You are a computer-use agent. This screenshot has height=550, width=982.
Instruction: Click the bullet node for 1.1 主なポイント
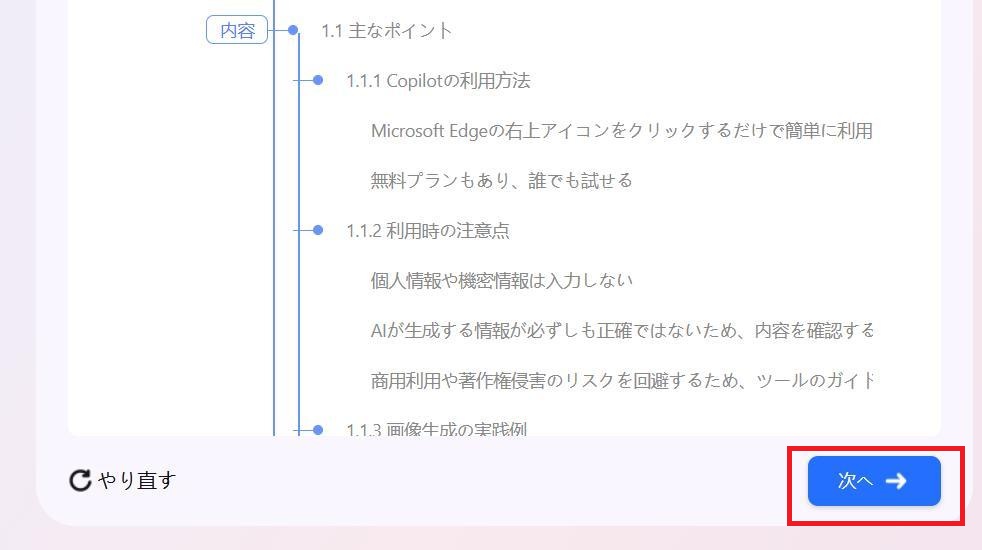(293, 30)
